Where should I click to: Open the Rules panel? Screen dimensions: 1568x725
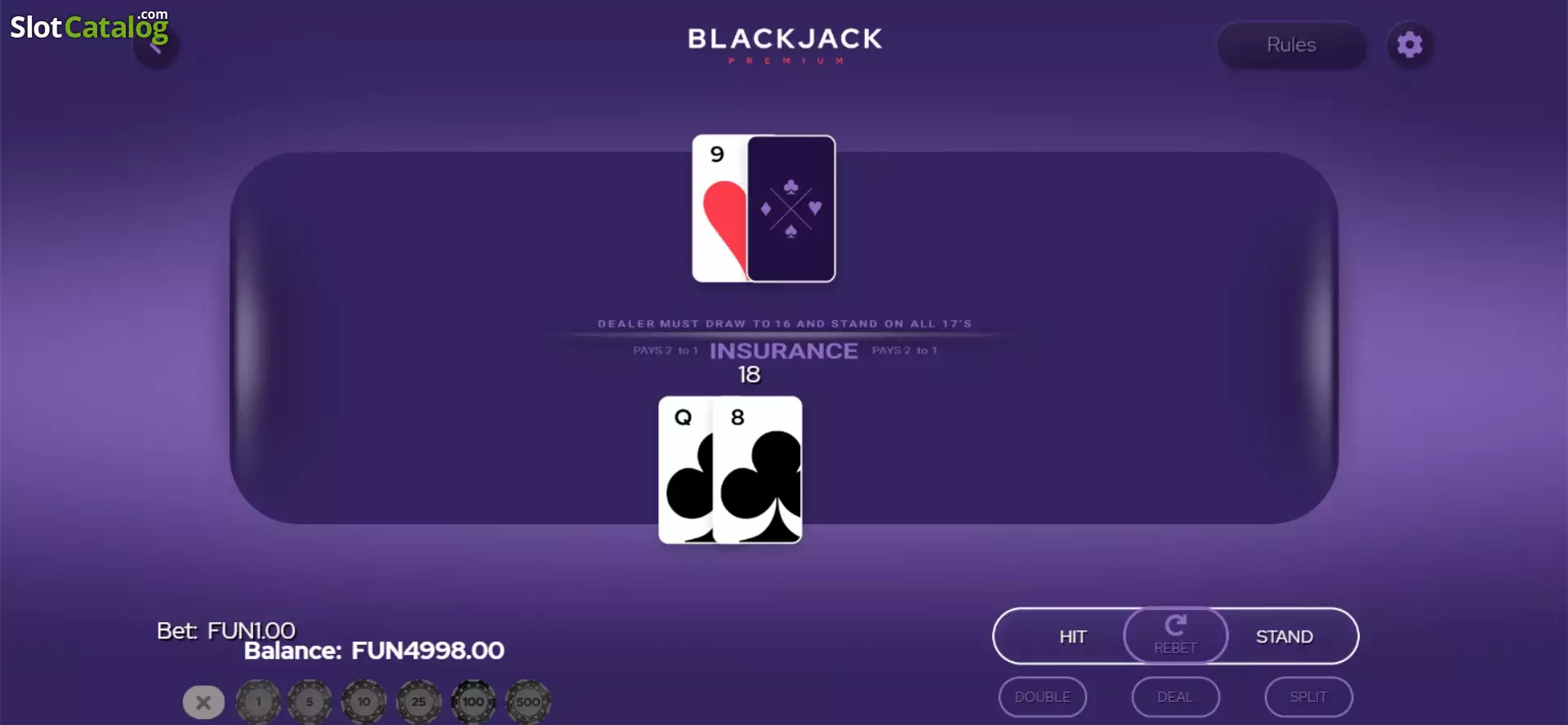[1291, 45]
